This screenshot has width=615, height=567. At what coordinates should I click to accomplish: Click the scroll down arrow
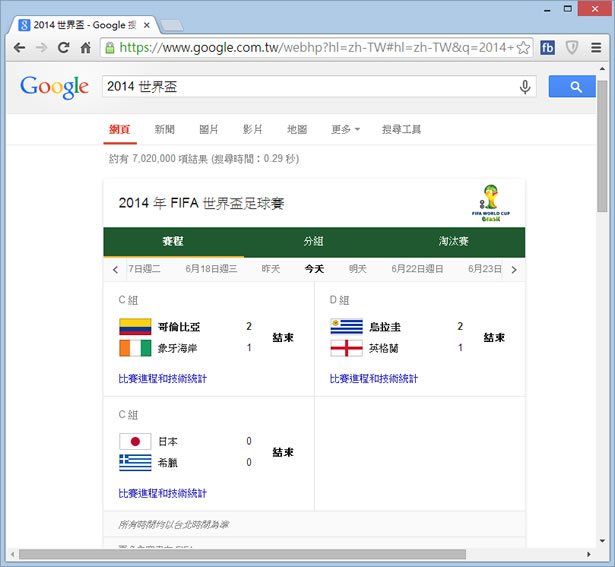coord(602,541)
